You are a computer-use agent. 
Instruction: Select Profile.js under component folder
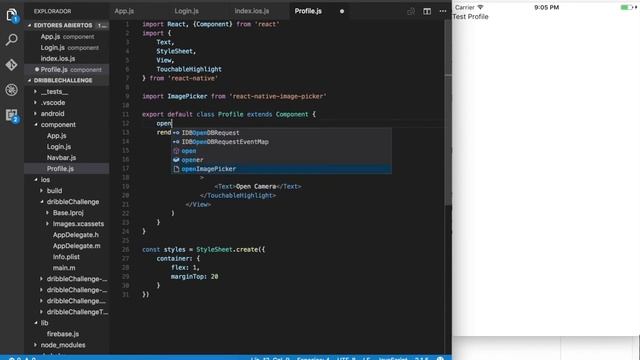coord(67,169)
